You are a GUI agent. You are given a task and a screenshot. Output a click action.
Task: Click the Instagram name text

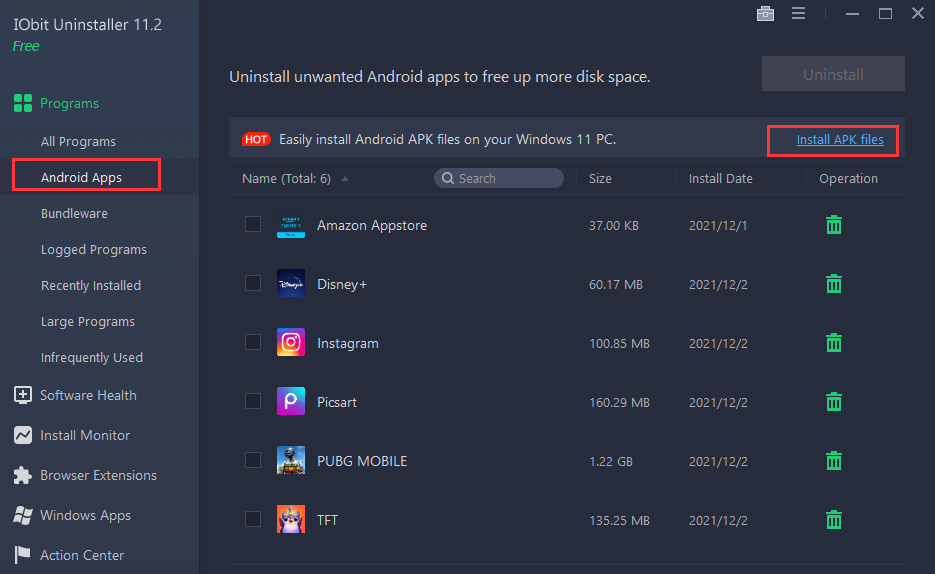coord(348,343)
